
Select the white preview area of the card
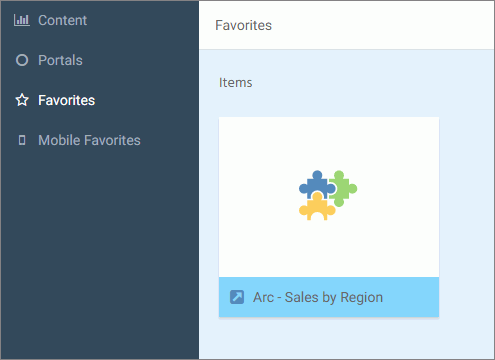[x=329, y=197]
